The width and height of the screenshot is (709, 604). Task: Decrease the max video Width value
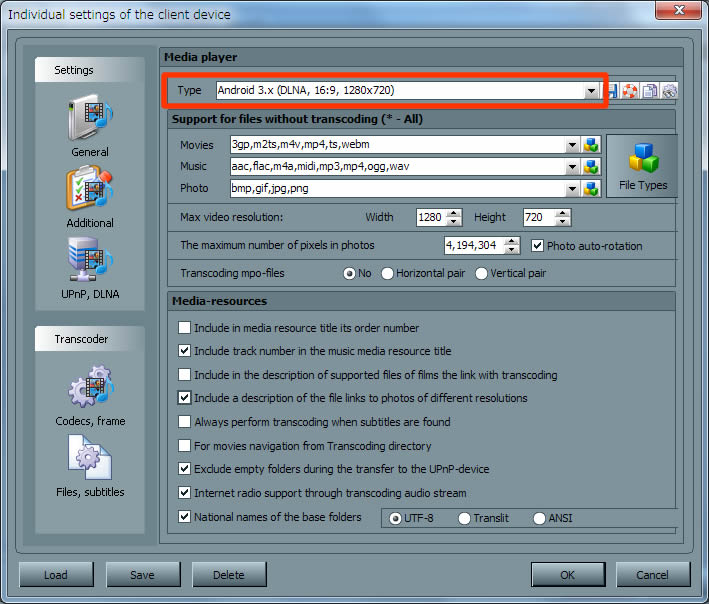pyautogui.click(x=454, y=222)
